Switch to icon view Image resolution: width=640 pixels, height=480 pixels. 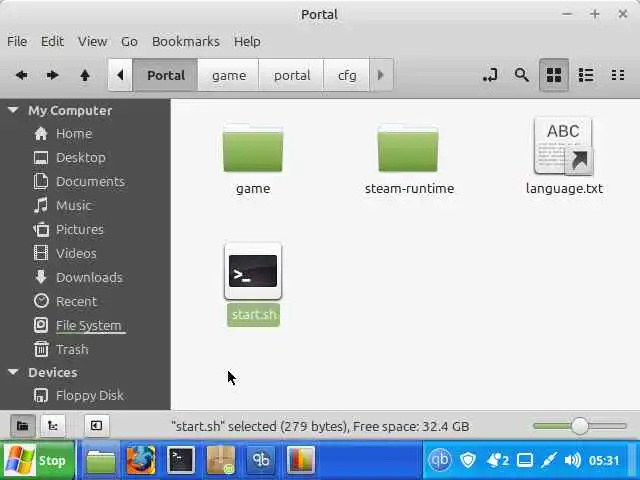554,75
